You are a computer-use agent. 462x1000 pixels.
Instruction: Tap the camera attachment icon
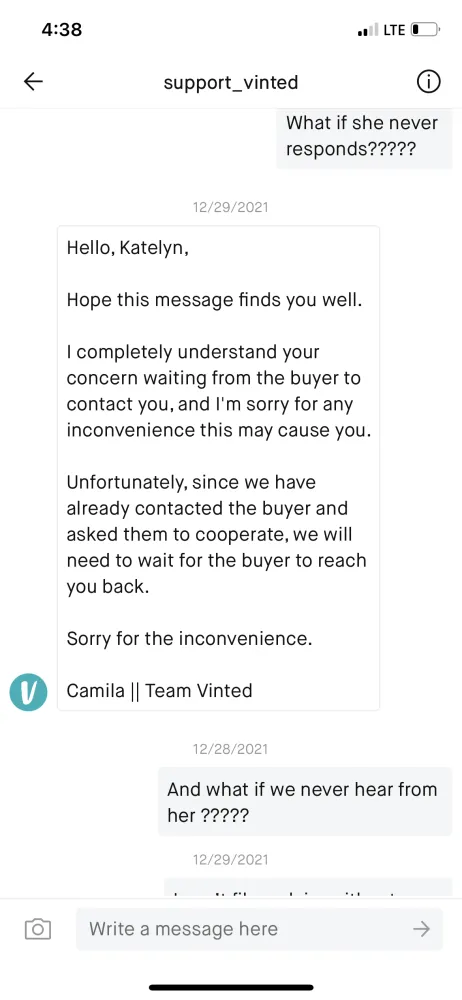[38, 929]
